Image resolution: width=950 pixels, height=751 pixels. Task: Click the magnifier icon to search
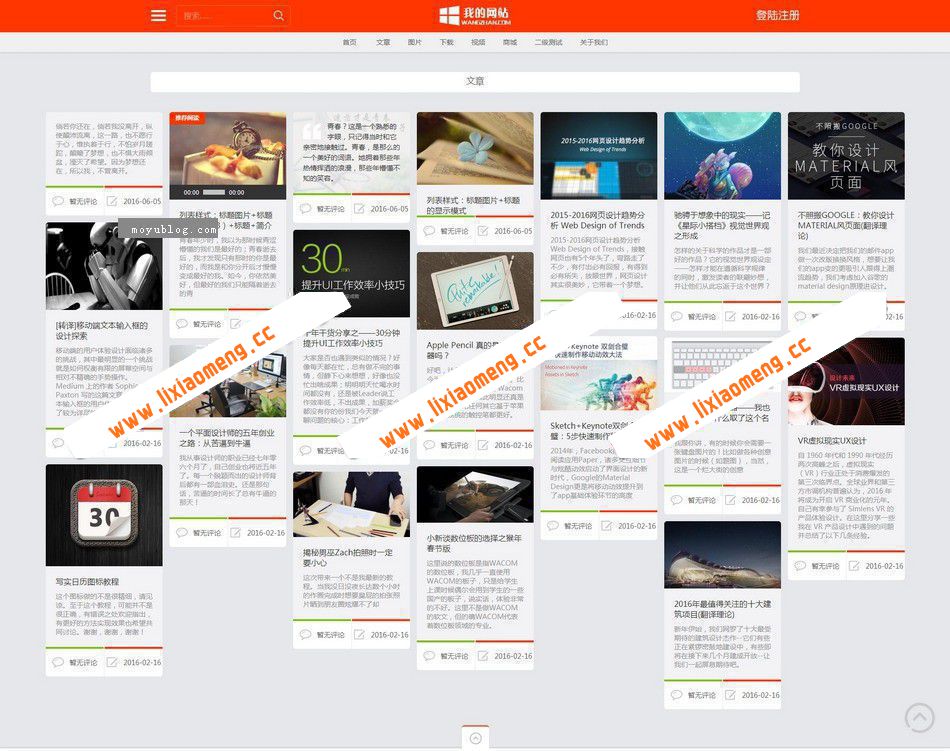pyautogui.click(x=278, y=15)
